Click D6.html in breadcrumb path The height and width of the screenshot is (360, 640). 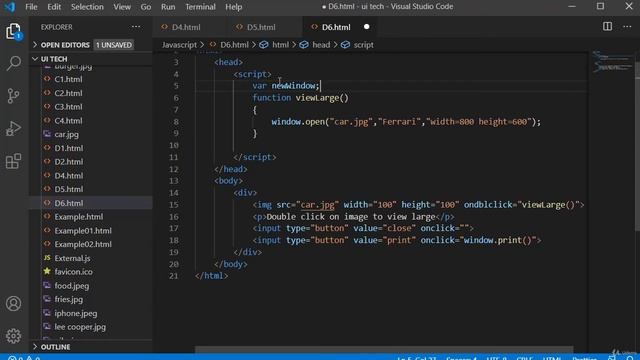tap(234, 45)
